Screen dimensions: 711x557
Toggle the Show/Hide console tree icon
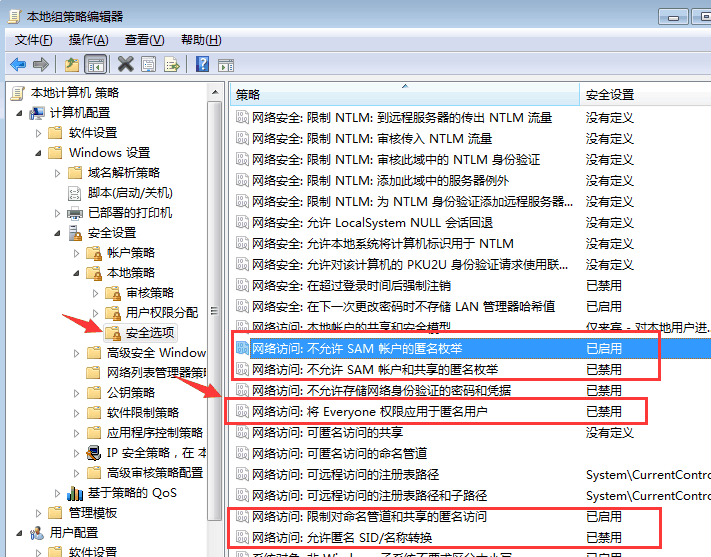tap(96, 64)
